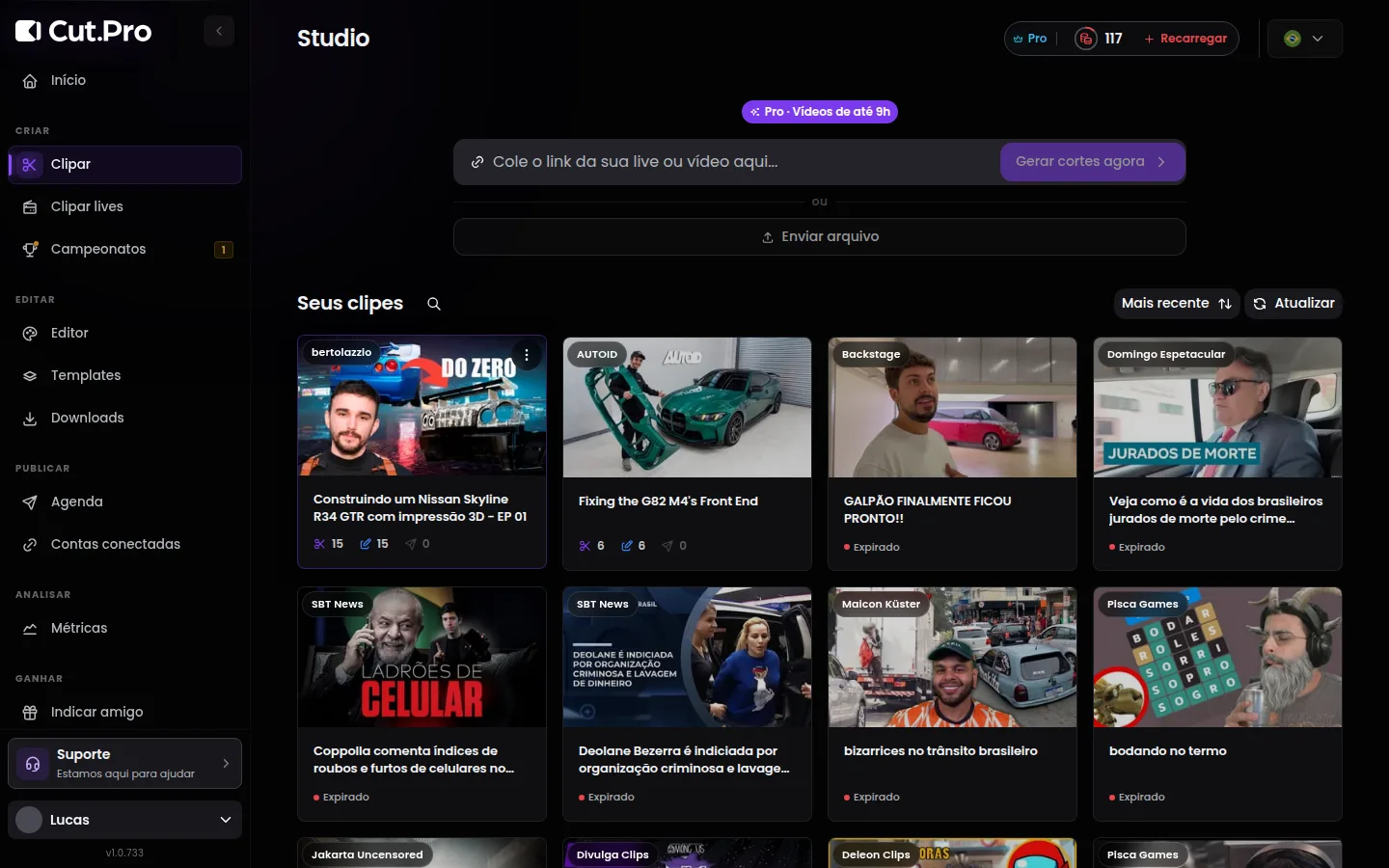Click the SBT News tag on Ladrões de Celular card
This screenshot has width=1389, height=868.
338,605
